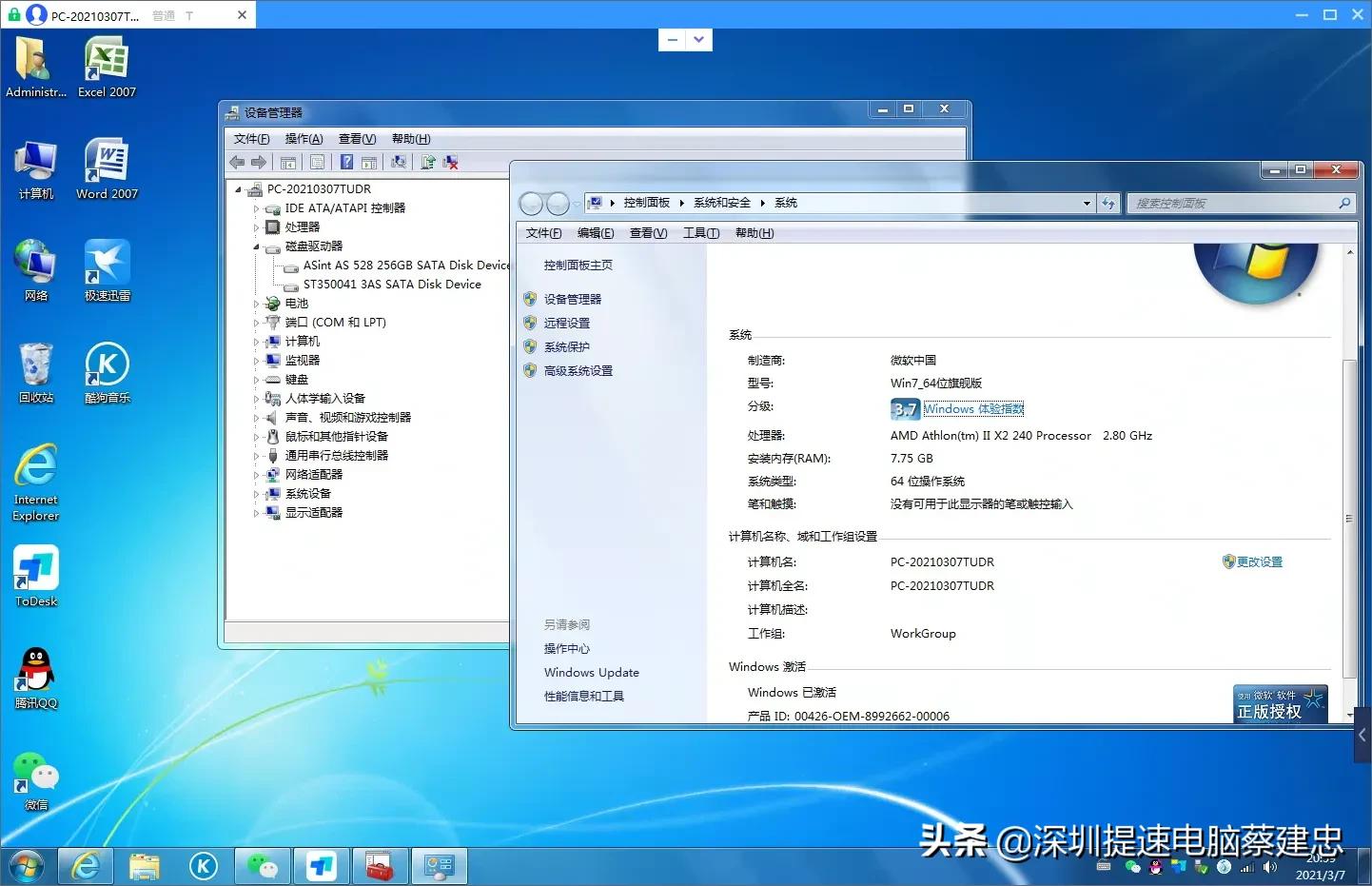The height and width of the screenshot is (886, 1372).
Task: Expand the 网络适配器 node
Action: [256, 475]
